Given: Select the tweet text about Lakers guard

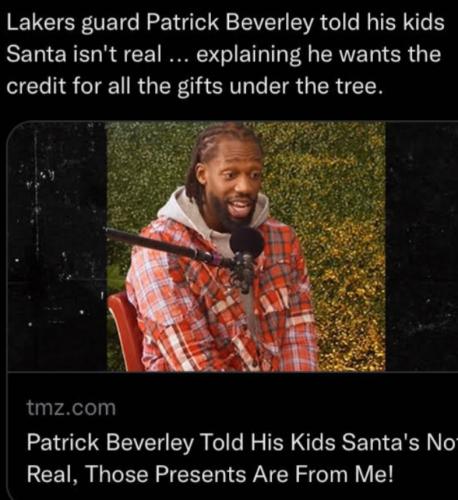Looking at the screenshot, I should click(226, 54).
